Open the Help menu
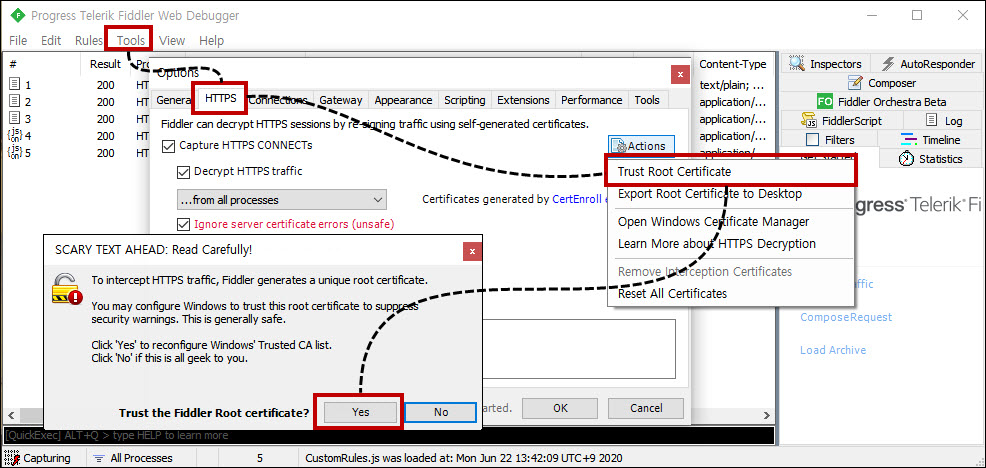Image resolution: width=986 pixels, height=468 pixels. [x=211, y=40]
